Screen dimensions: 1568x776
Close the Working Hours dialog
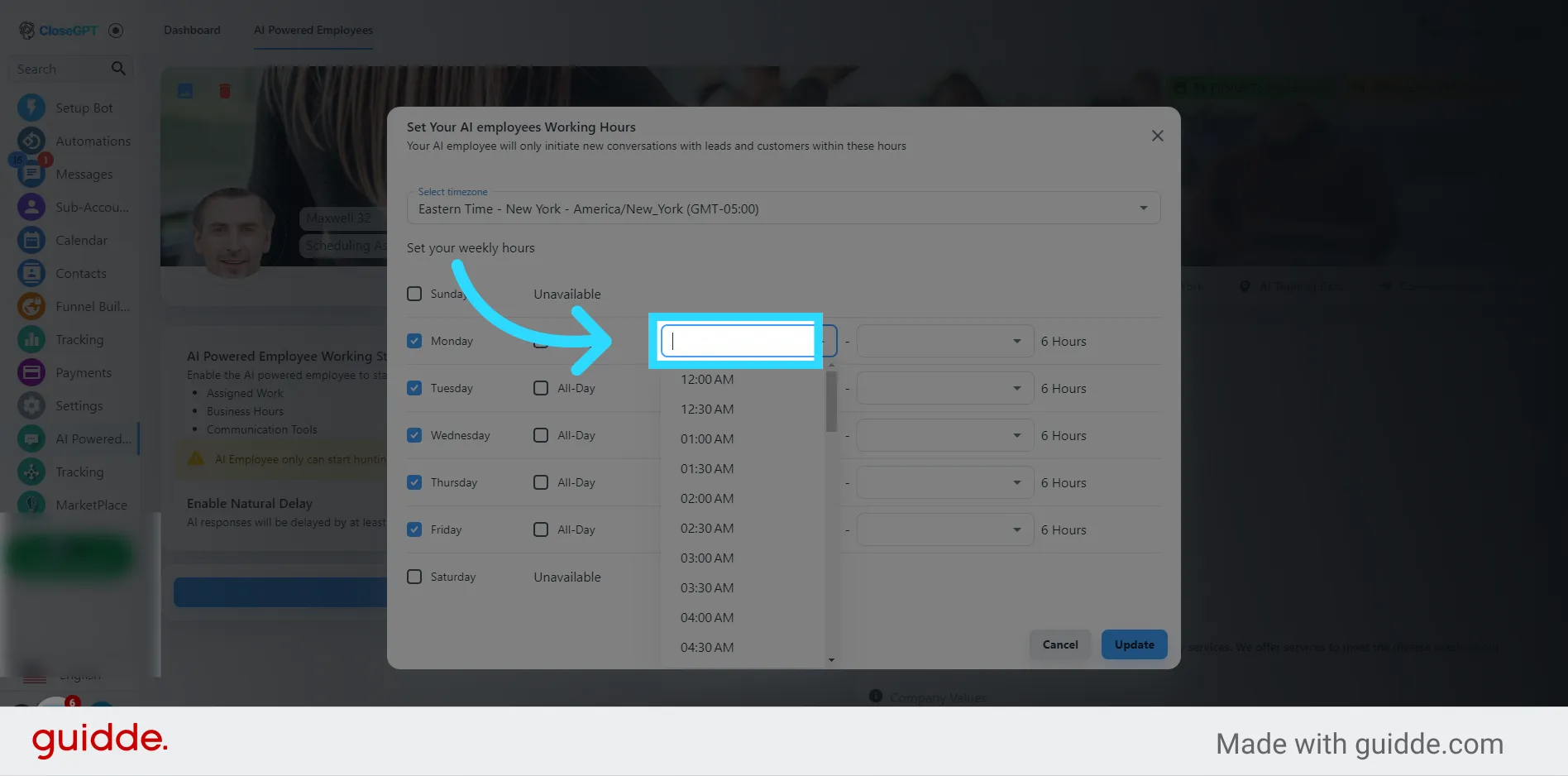click(x=1157, y=136)
